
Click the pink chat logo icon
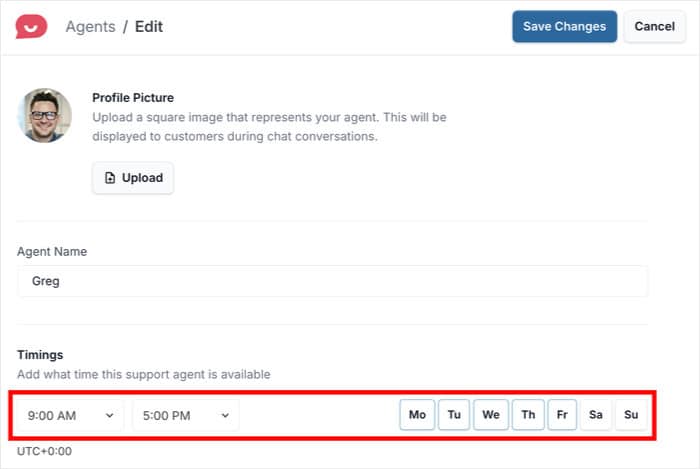click(x=32, y=27)
